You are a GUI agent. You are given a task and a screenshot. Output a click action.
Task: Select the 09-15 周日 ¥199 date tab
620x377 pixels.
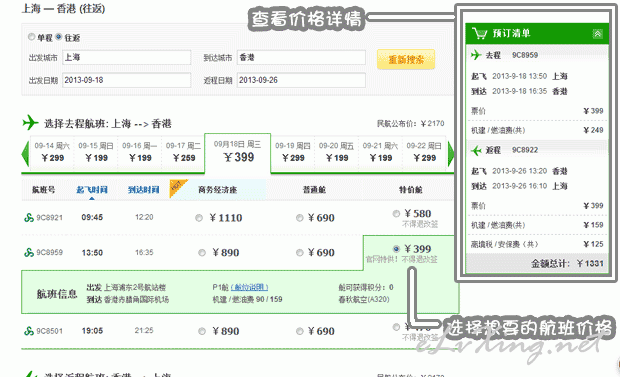pos(96,153)
